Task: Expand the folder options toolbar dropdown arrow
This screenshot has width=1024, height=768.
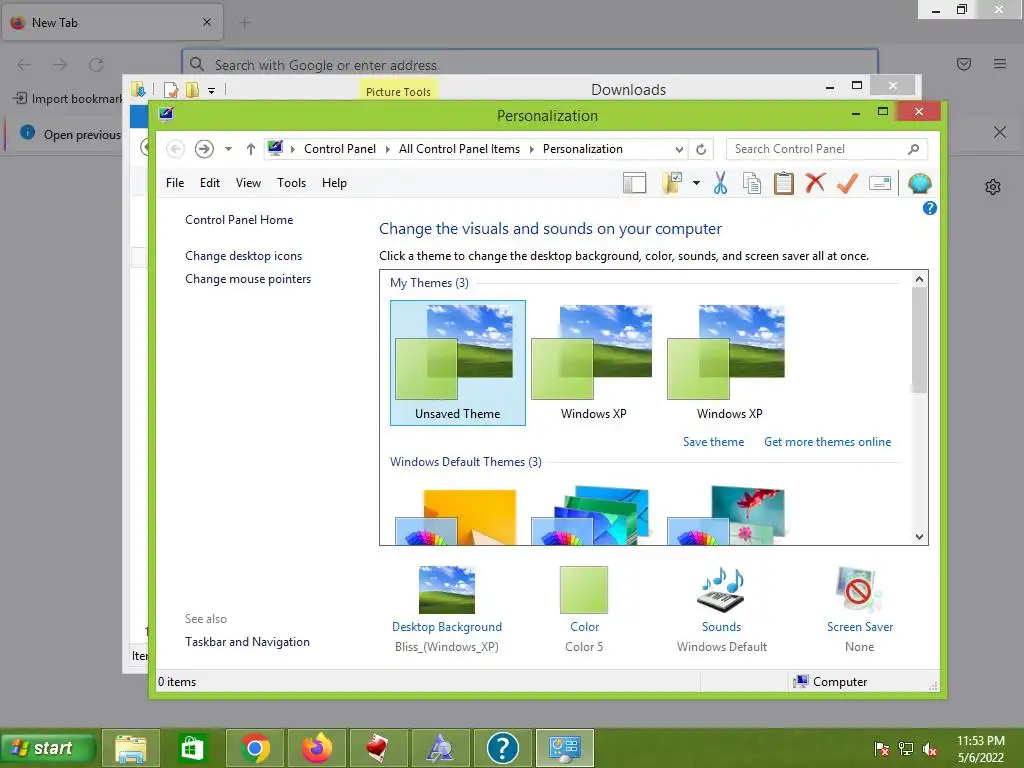Action: pos(696,184)
